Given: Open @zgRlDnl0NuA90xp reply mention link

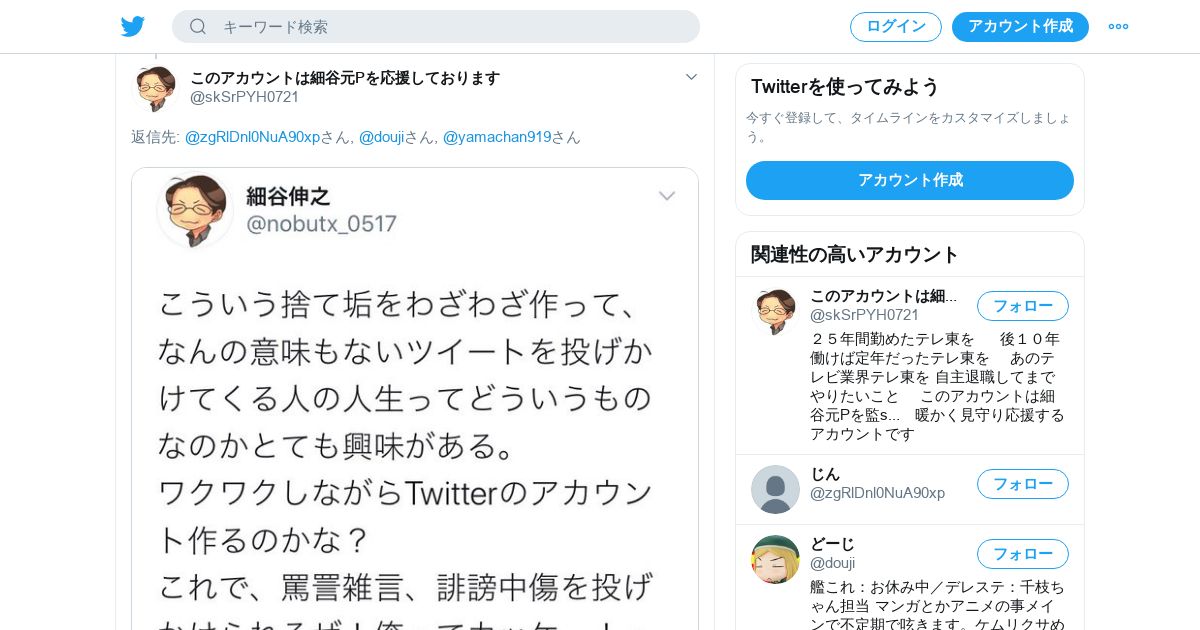Looking at the screenshot, I should click(252, 137).
